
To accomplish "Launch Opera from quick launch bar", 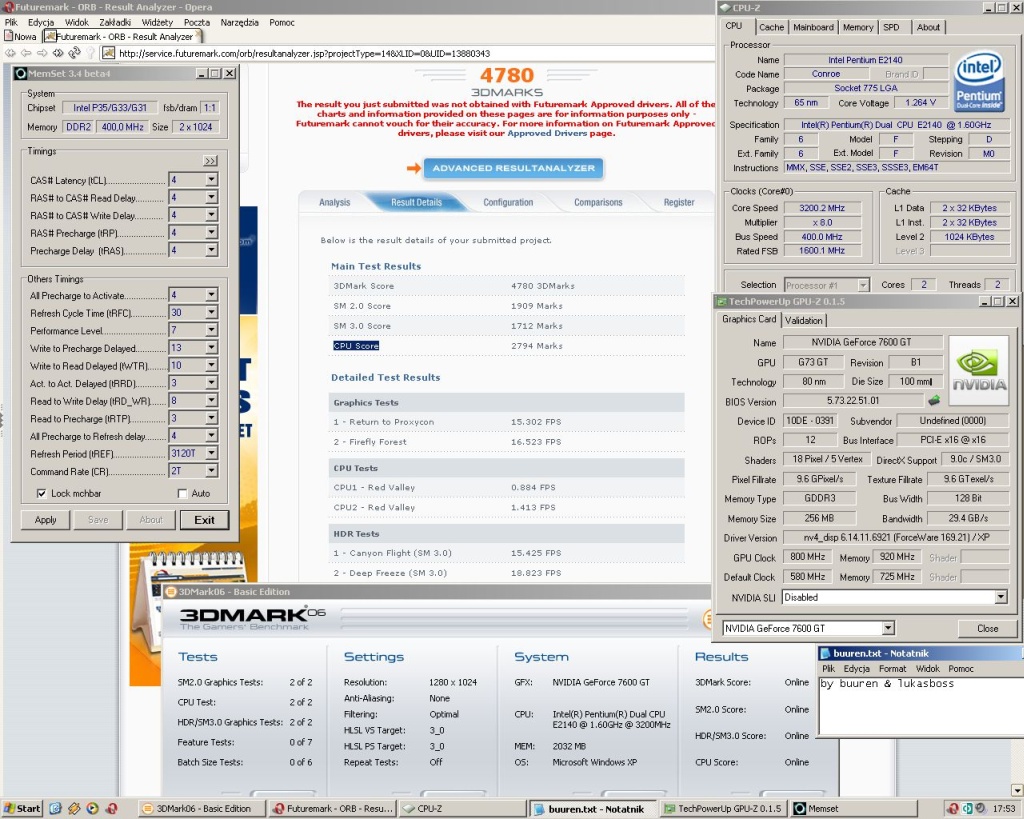I will click(x=112, y=809).
